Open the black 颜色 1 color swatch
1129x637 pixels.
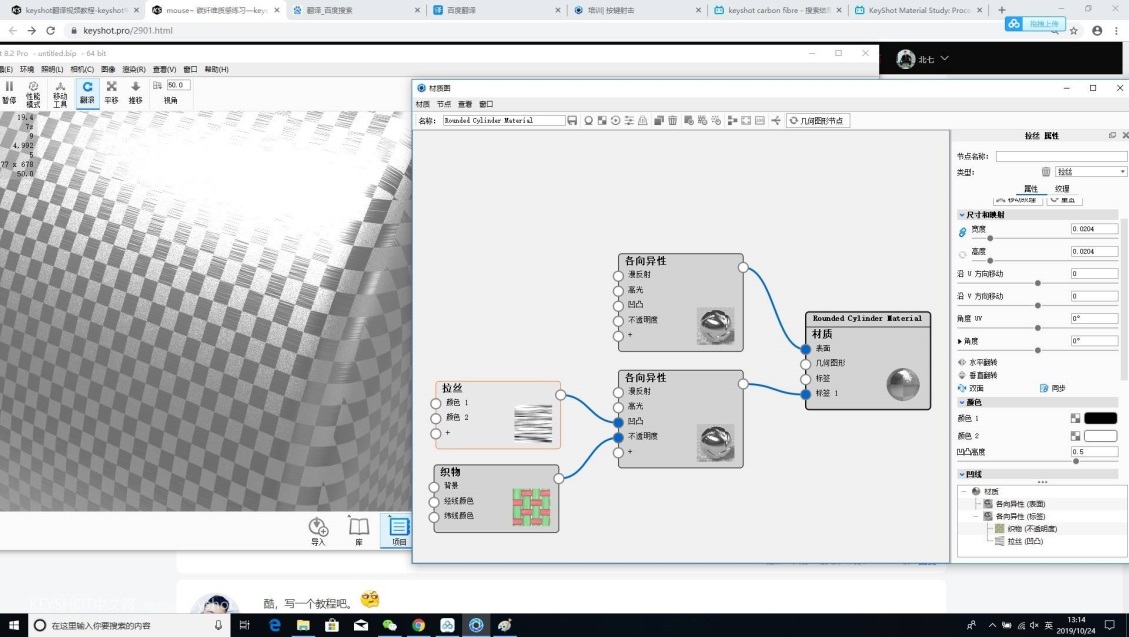(x=1100, y=418)
